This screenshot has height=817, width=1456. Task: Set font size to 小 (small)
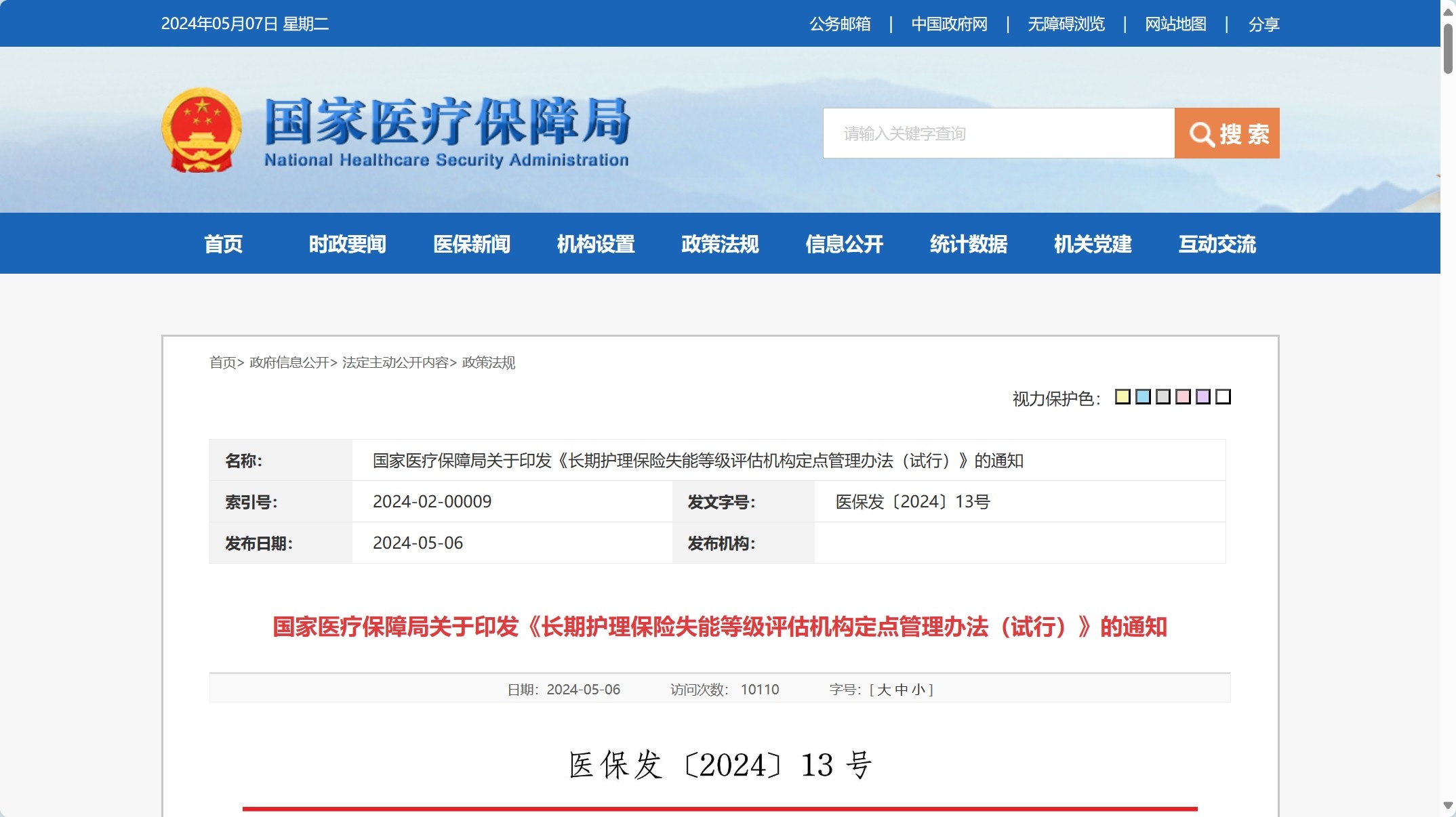coord(918,690)
